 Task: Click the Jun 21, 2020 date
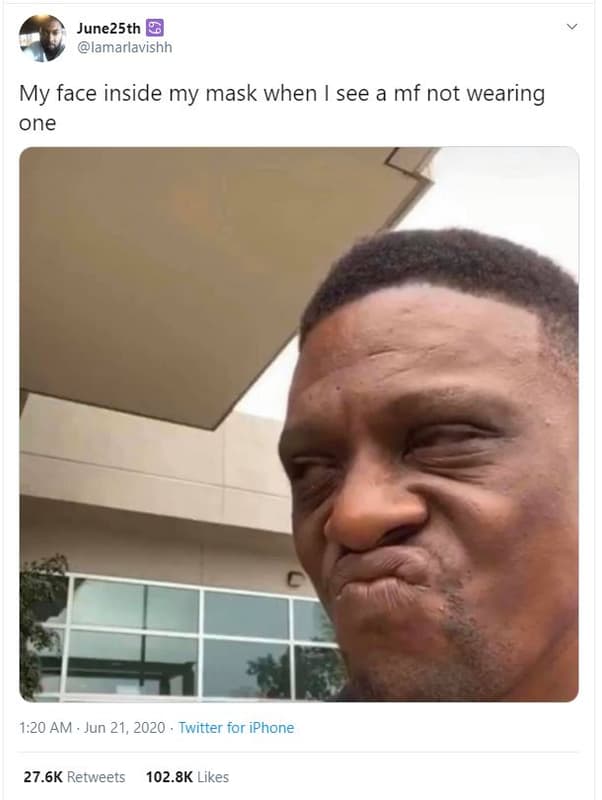[124, 728]
